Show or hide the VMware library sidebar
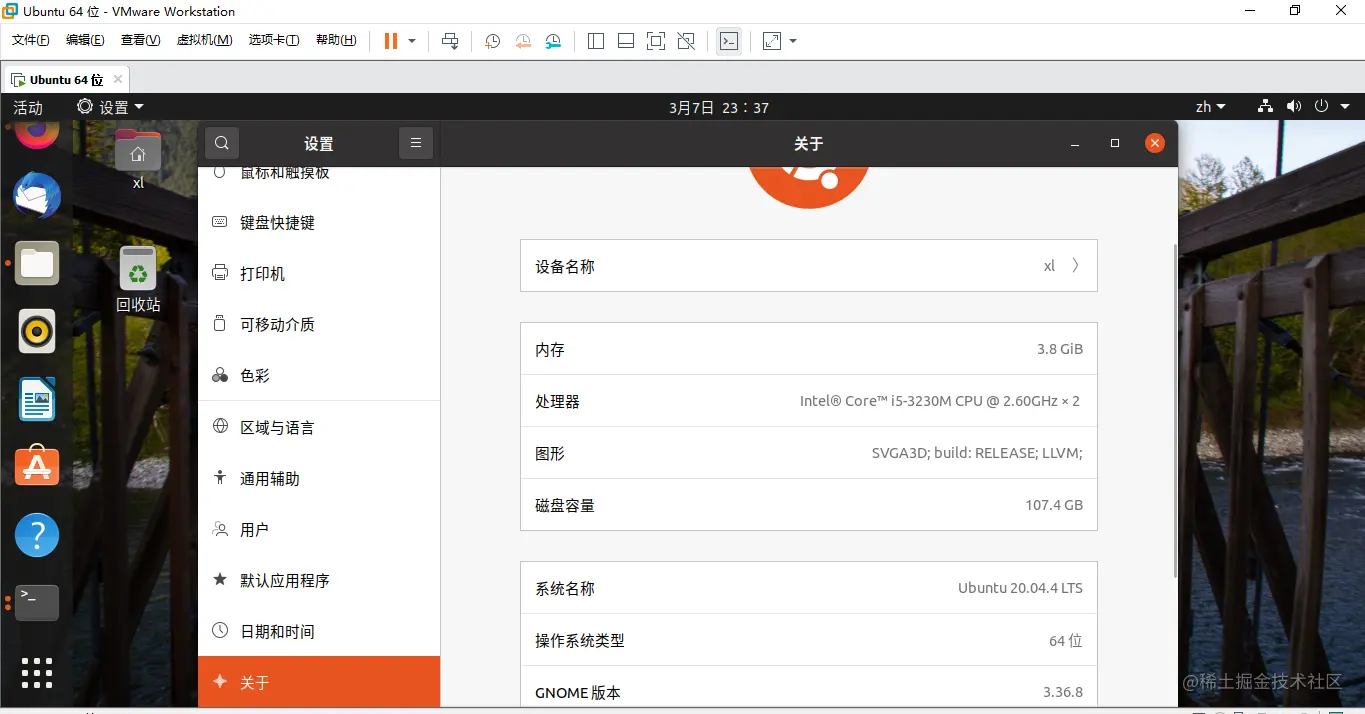Screen dimensions: 1365x714 [596, 41]
